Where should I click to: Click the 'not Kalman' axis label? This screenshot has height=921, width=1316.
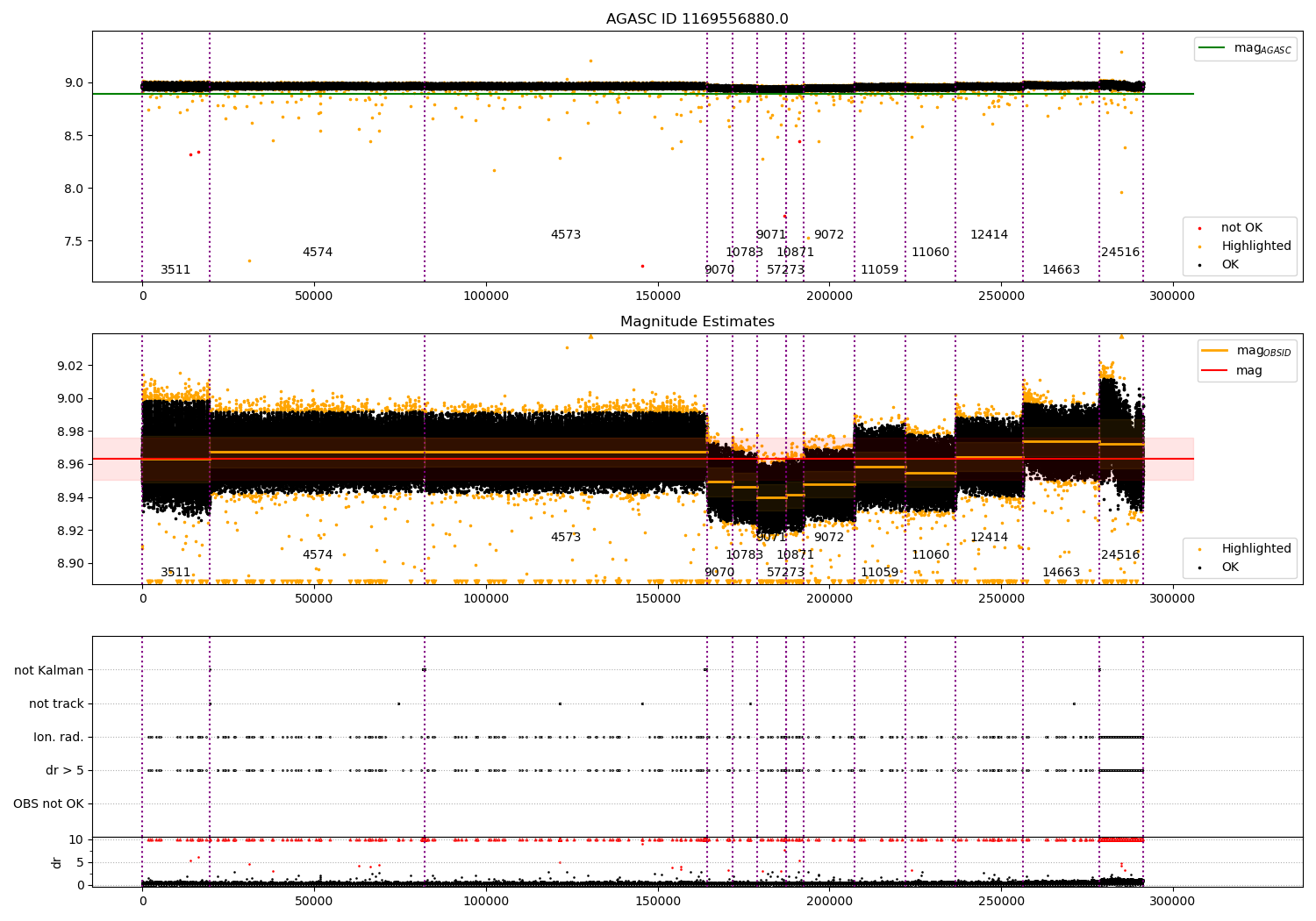[x=49, y=670]
